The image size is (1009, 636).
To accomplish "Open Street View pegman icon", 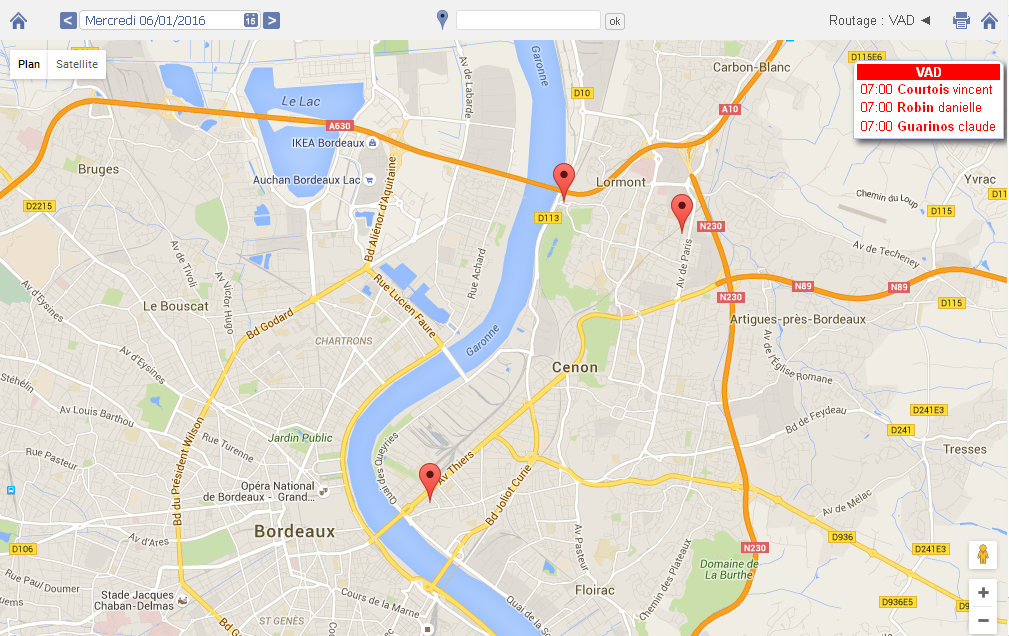I will [983, 554].
